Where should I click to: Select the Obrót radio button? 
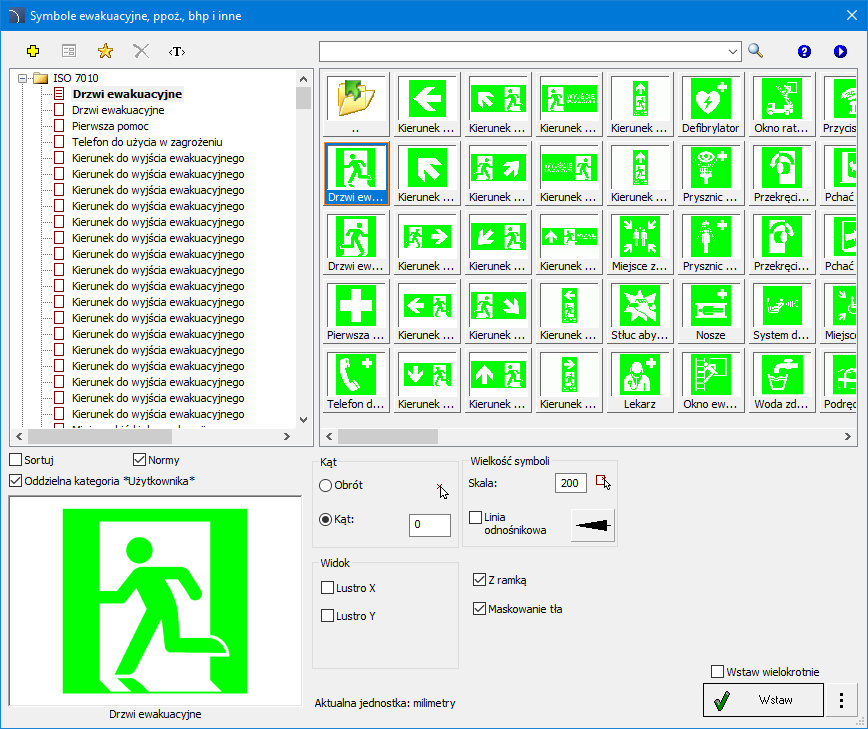pos(326,485)
